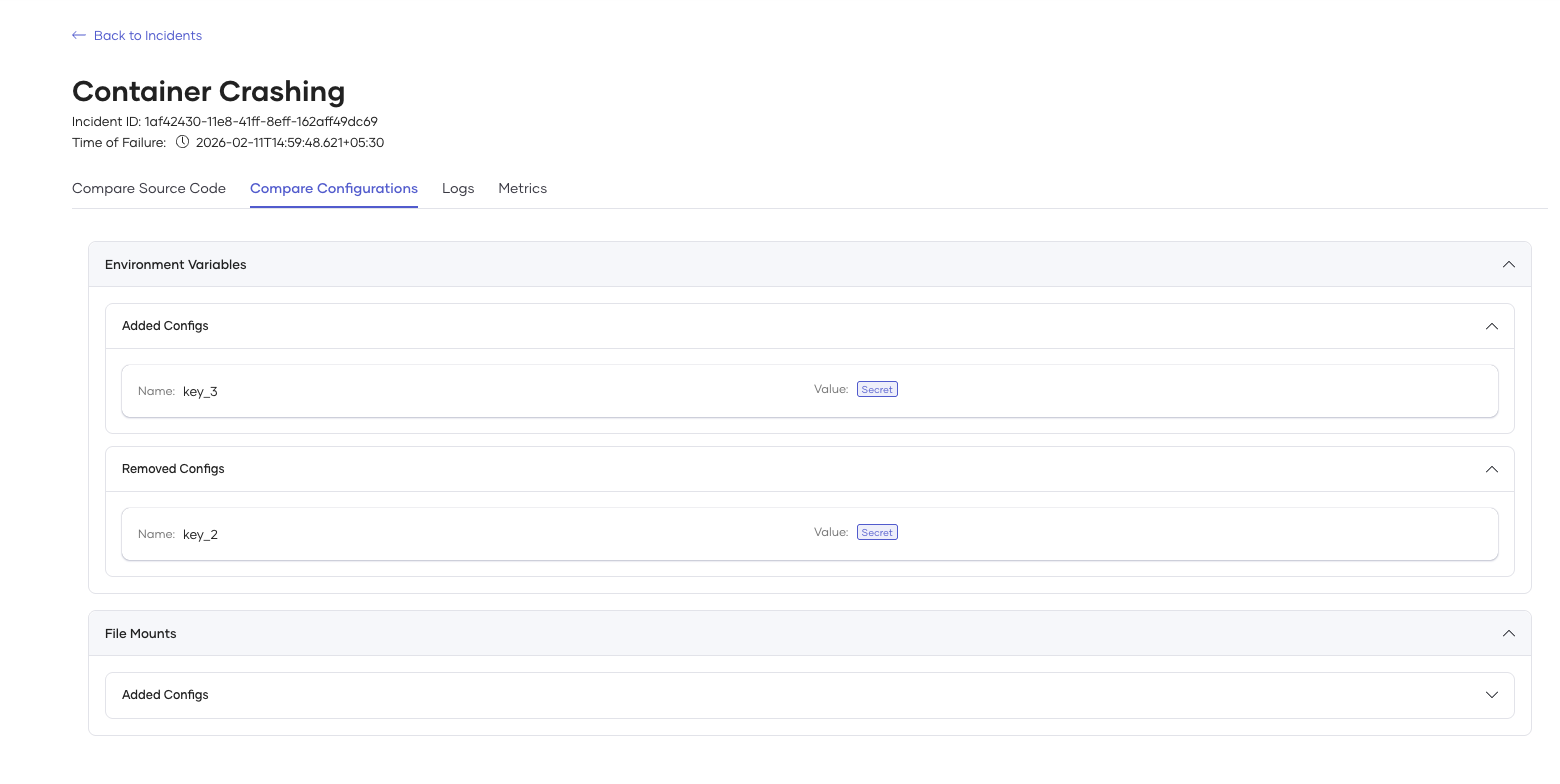Switch to the Compare Source Code tab

point(149,188)
